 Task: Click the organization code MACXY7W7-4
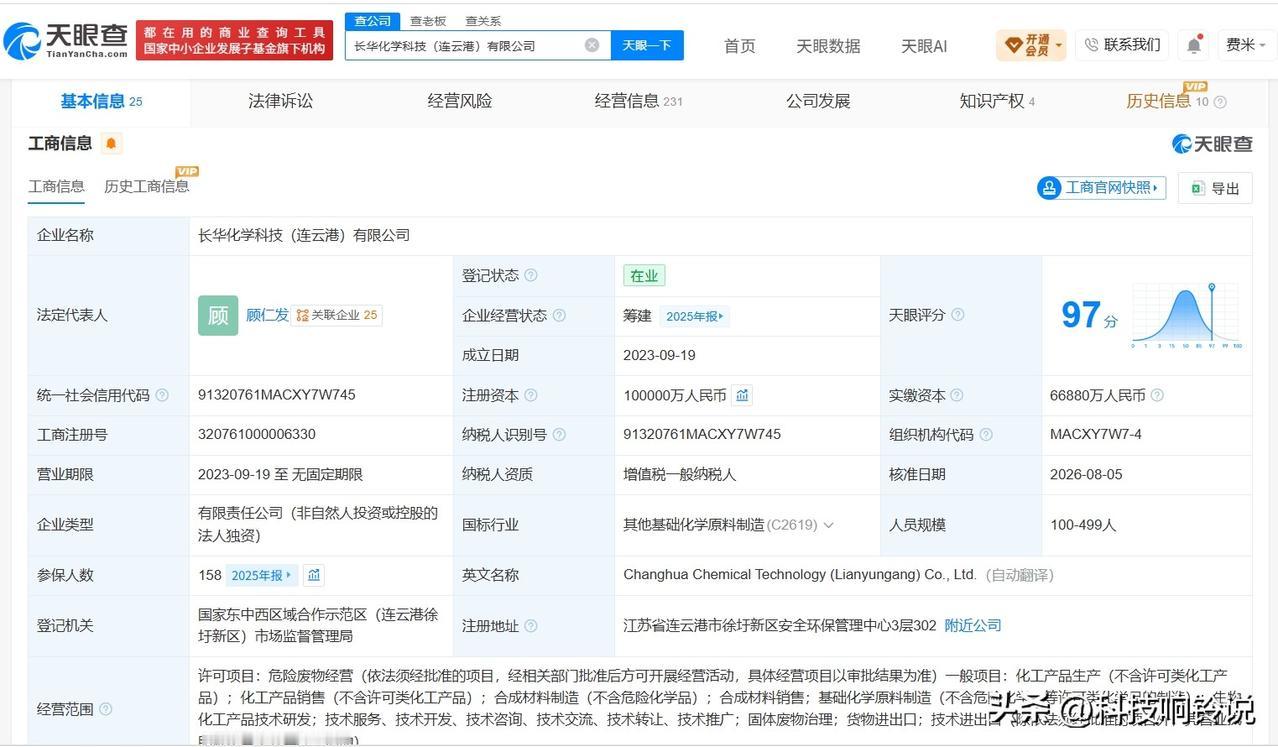click(x=1096, y=434)
